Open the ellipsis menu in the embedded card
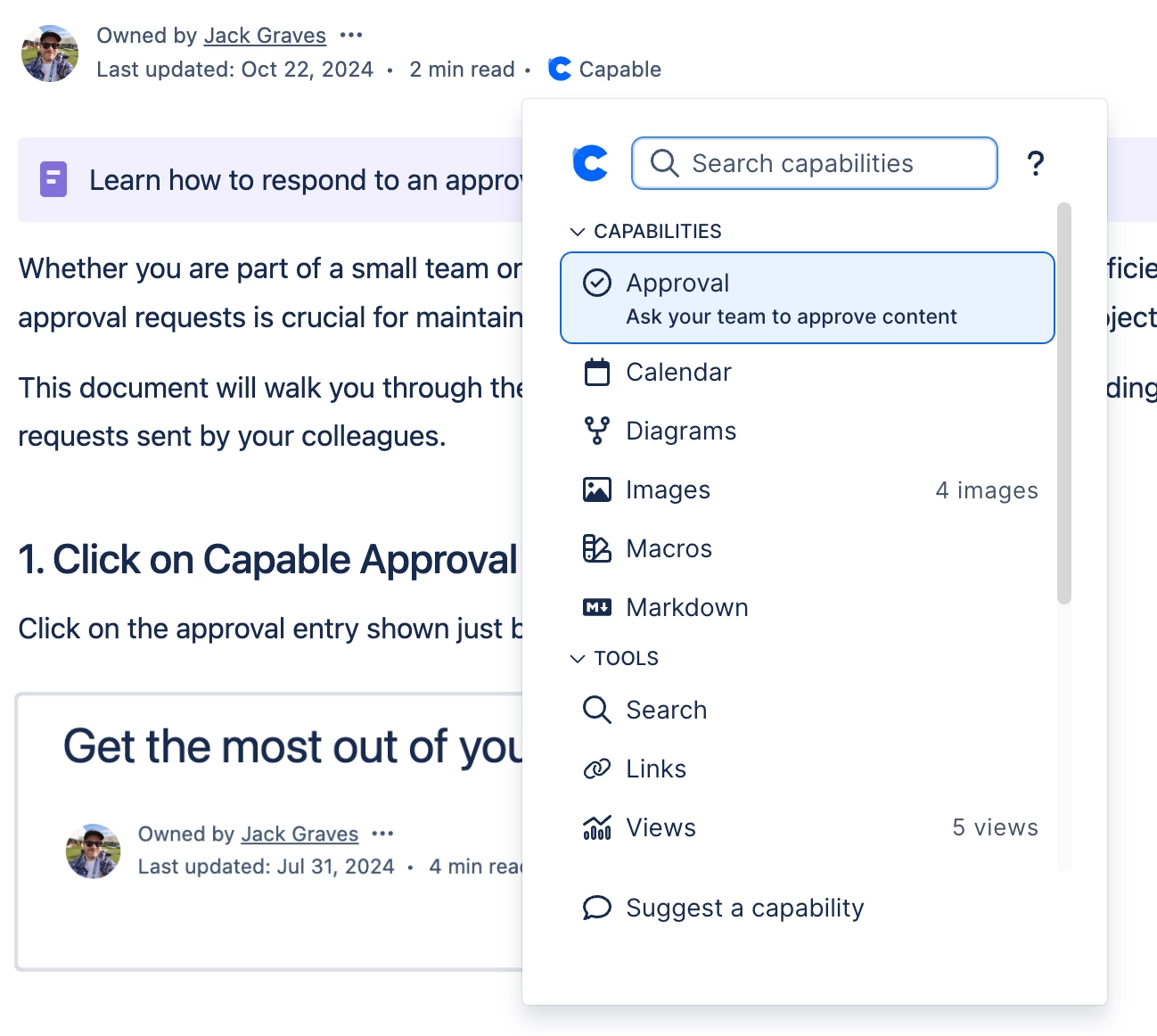The height and width of the screenshot is (1036, 1157). click(x=382, y=833)
